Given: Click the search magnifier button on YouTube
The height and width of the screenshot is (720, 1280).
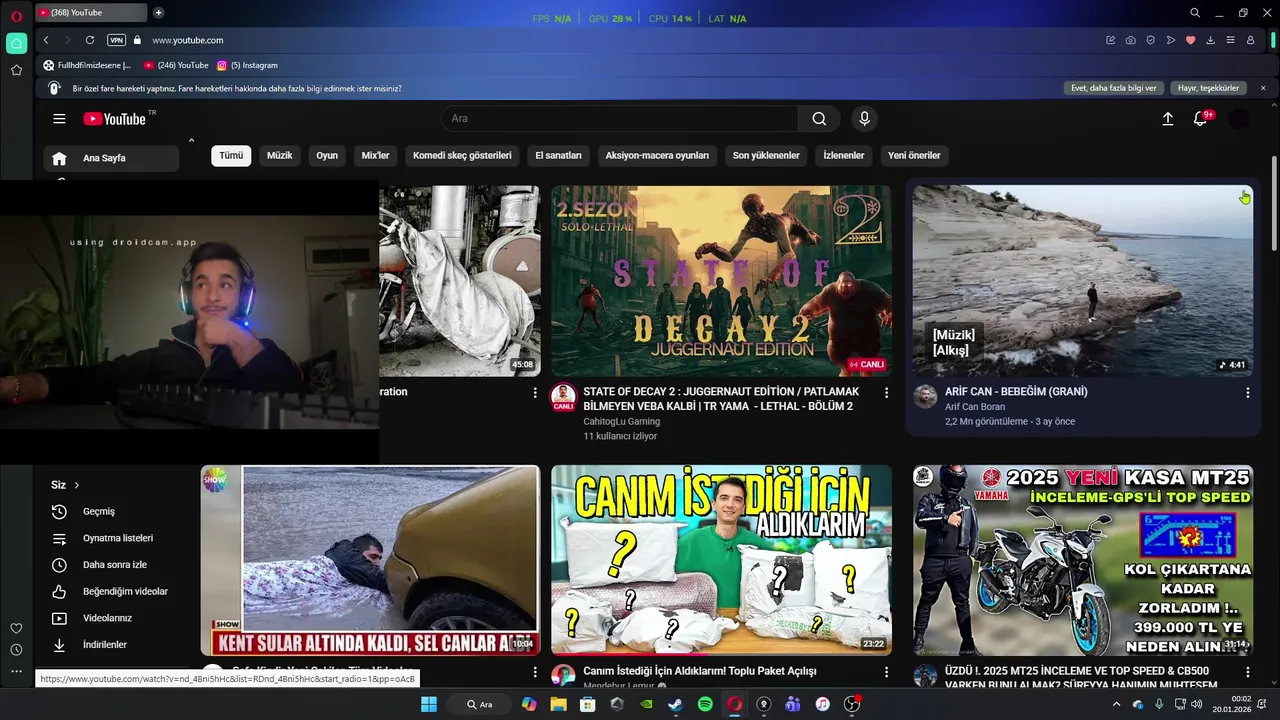Looking at the screenshot, I should pyautogui.click(x=819, y=119).
